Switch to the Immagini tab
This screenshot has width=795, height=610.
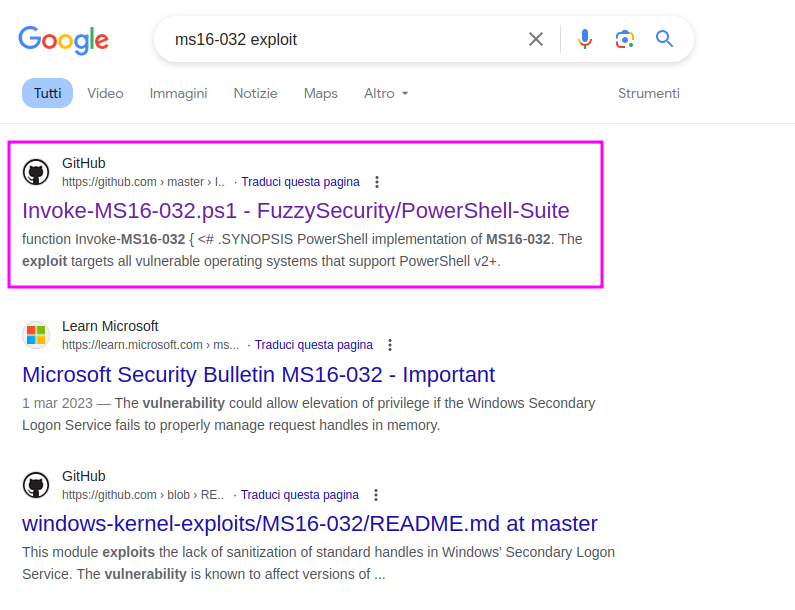coord(178,93)
